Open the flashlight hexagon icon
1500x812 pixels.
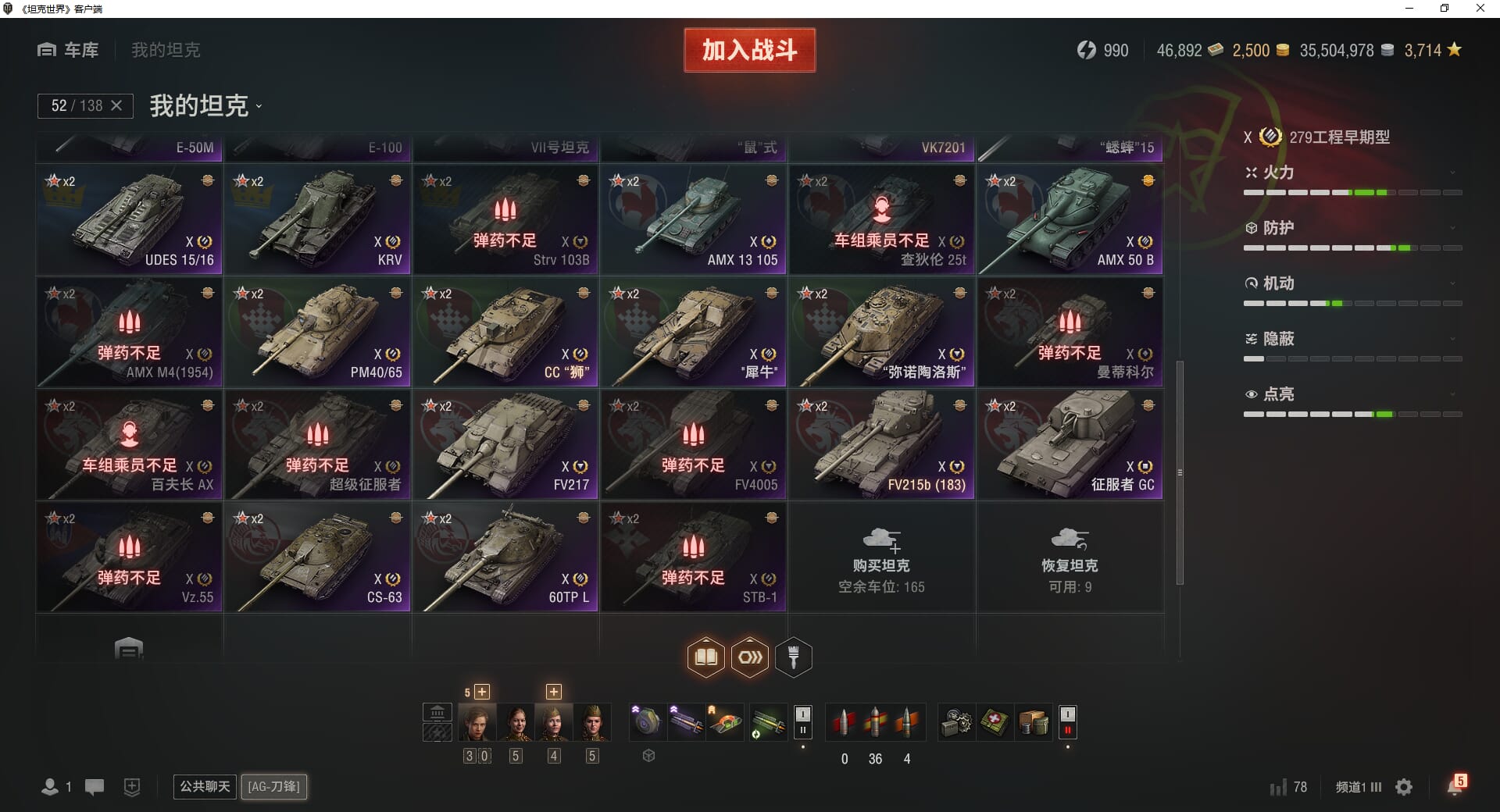click(x=794, y=657)
